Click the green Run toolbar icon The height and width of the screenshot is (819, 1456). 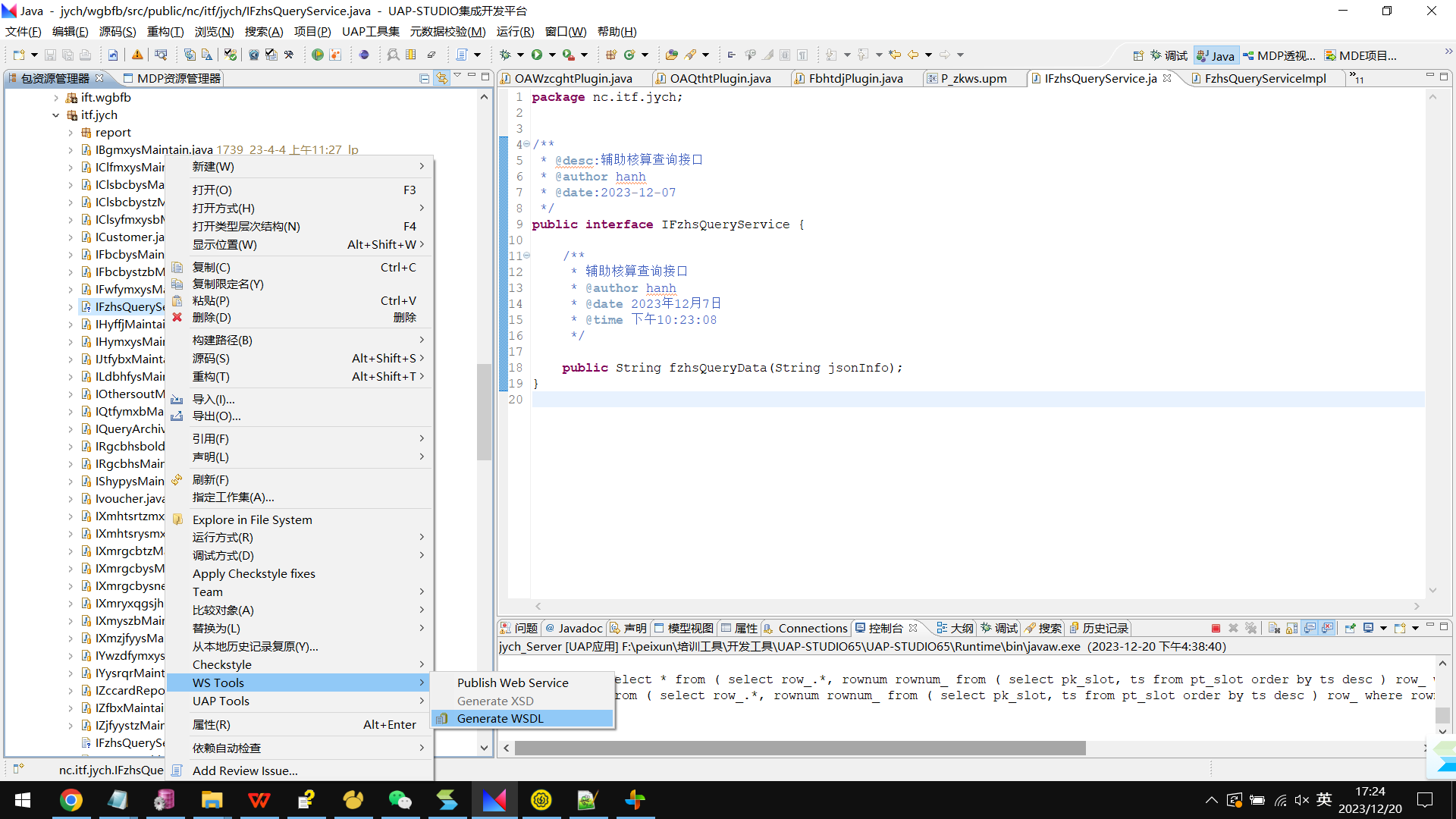pyautogui.click(x=537, y=55)
